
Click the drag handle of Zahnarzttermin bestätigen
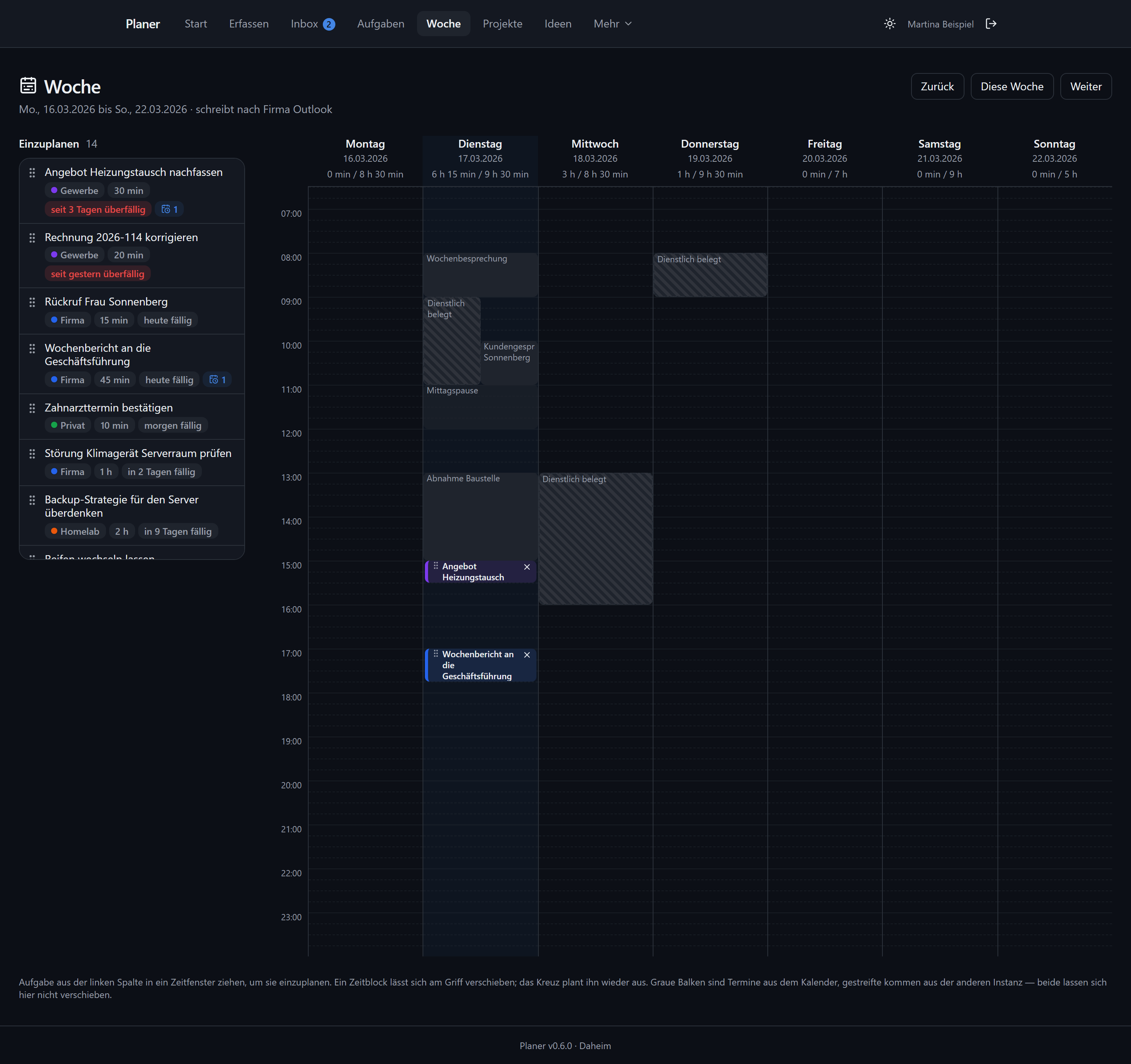coord(33,408)
